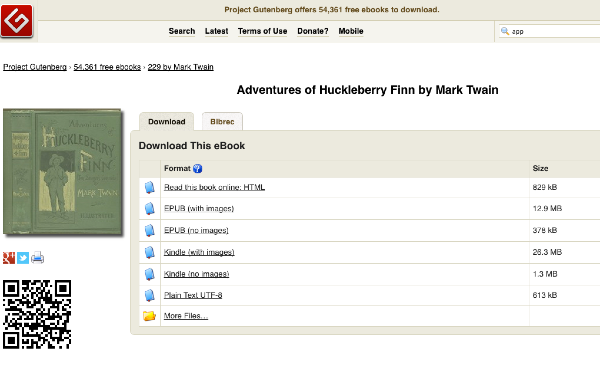Click the printer icon
Viewport: 600px width, 367px height.
point(37,258)
